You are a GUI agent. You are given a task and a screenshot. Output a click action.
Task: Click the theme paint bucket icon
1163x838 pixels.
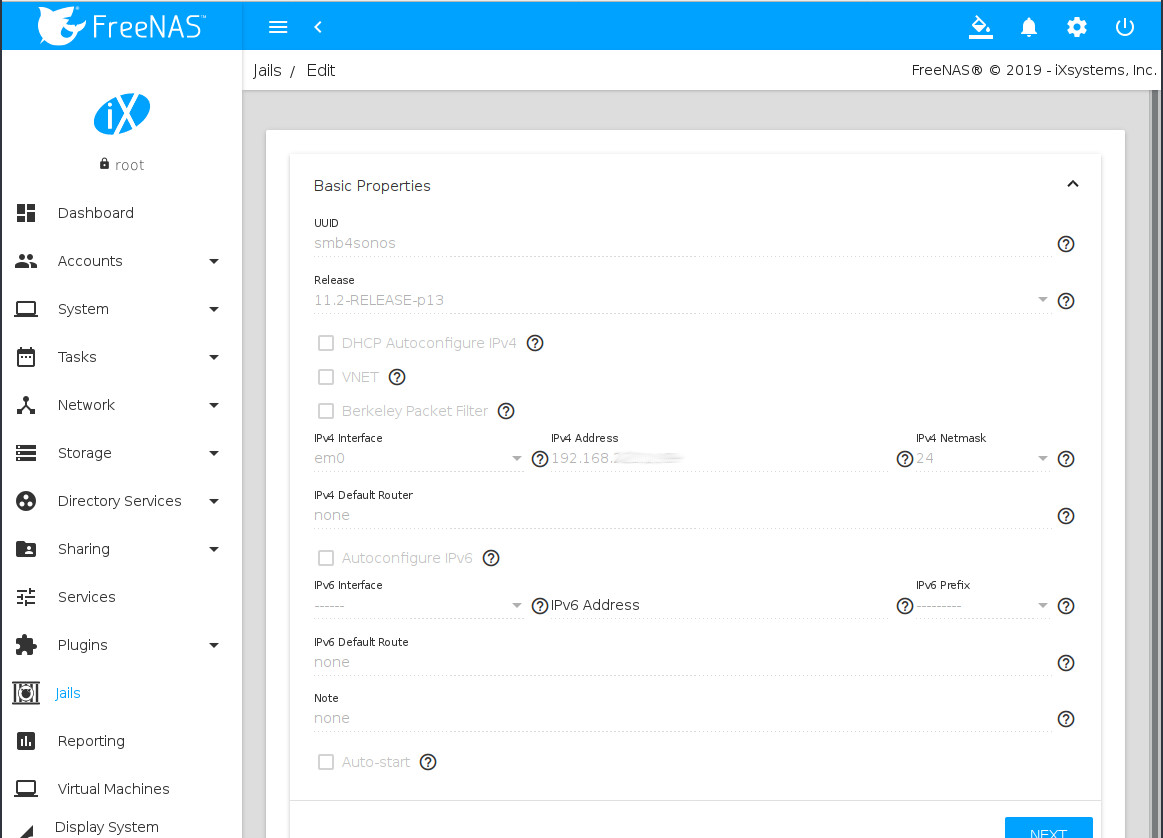980,27
